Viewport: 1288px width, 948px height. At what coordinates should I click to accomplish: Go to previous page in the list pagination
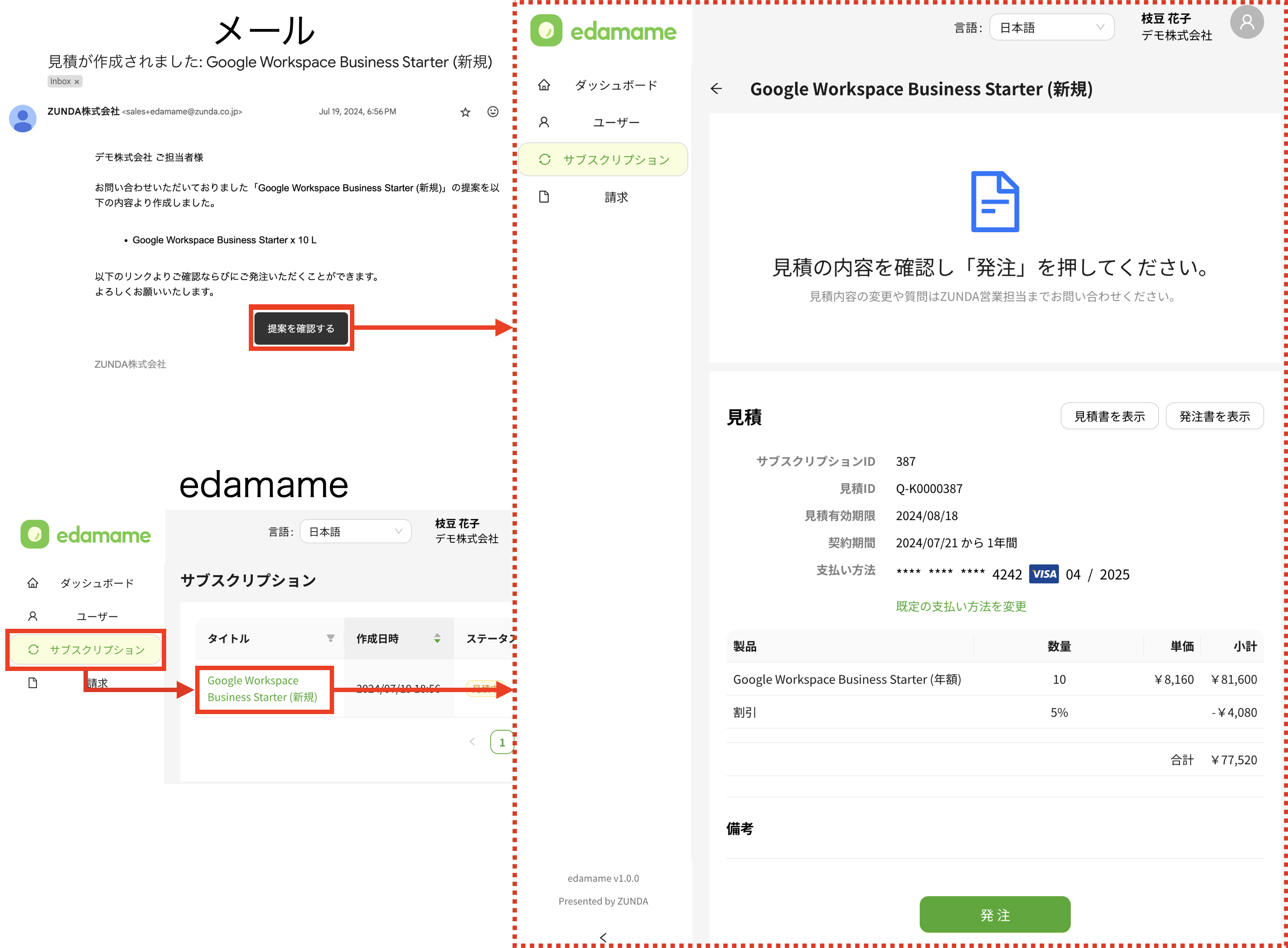[x=472, y=742]
